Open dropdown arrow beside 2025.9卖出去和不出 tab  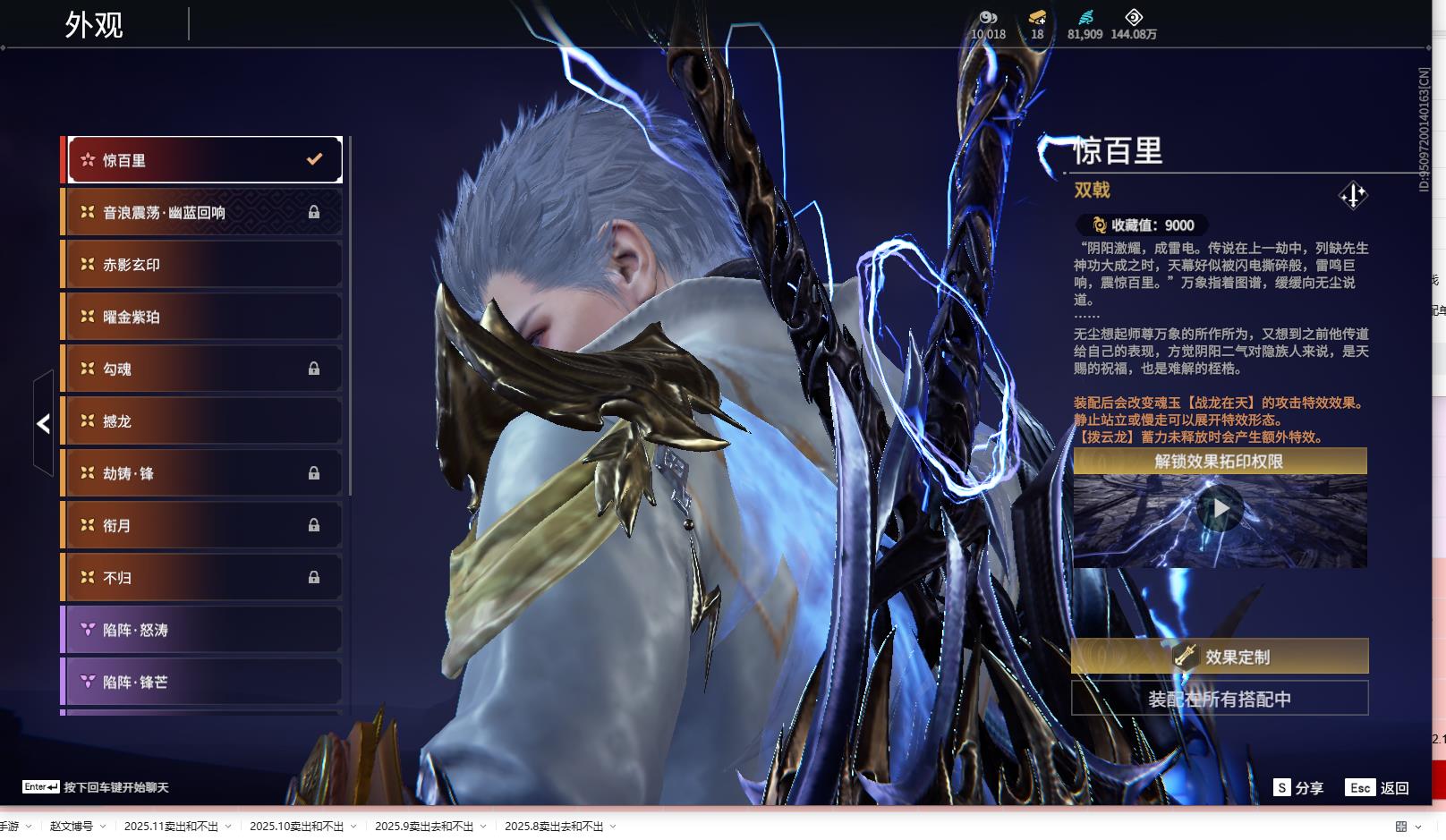(483, 827)
